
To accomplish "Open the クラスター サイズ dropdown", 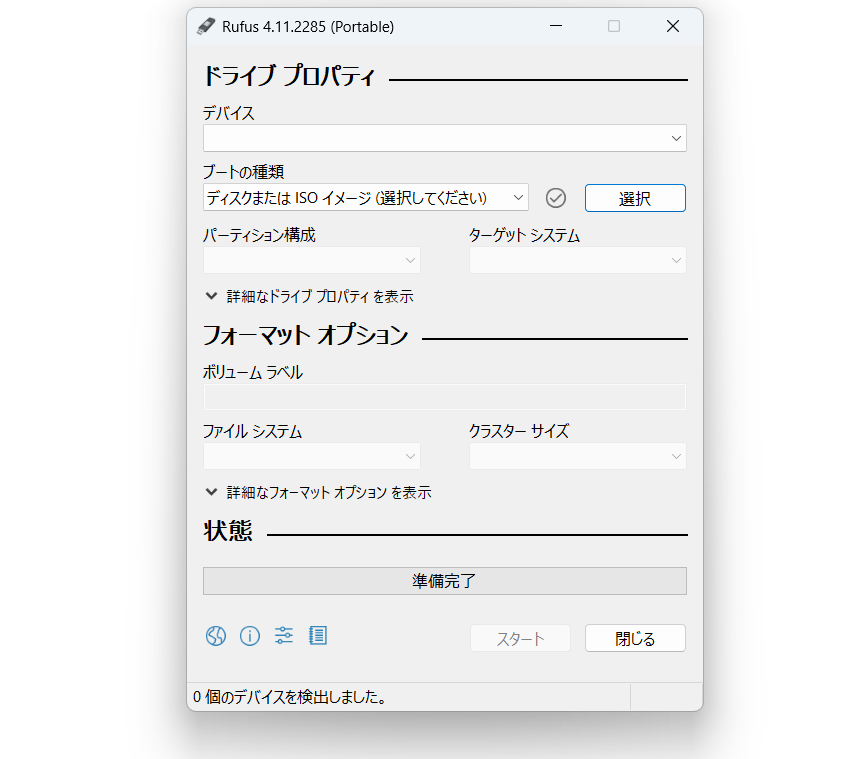I will pos(577,456).
